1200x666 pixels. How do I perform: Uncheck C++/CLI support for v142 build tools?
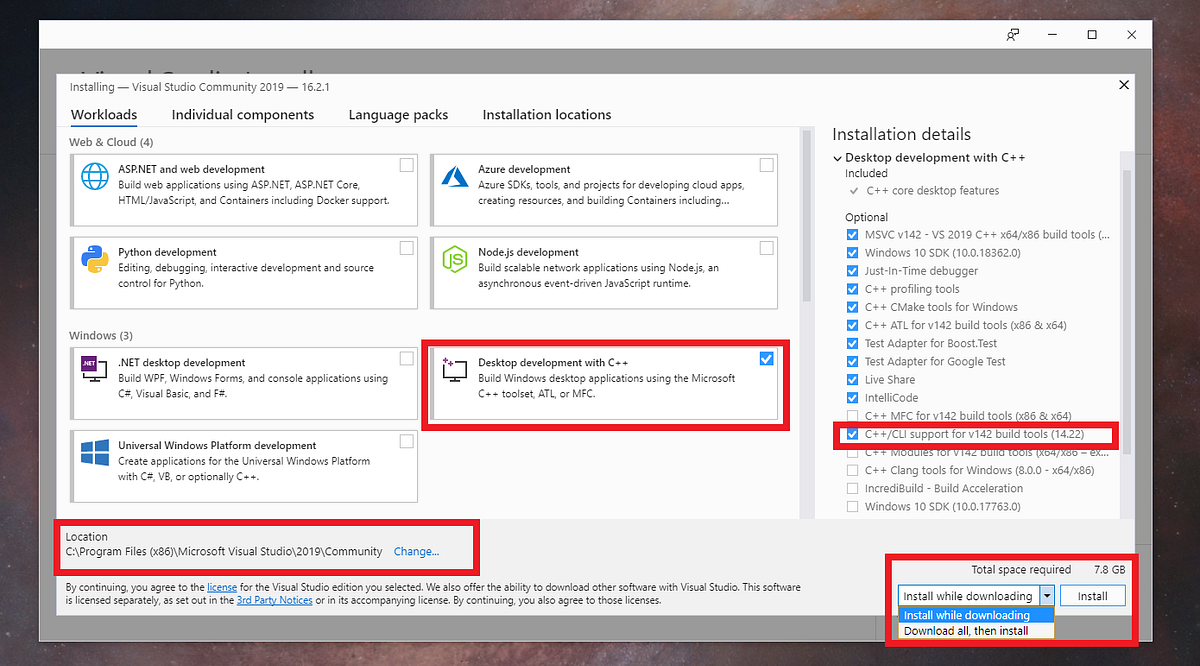pos(852,434)
